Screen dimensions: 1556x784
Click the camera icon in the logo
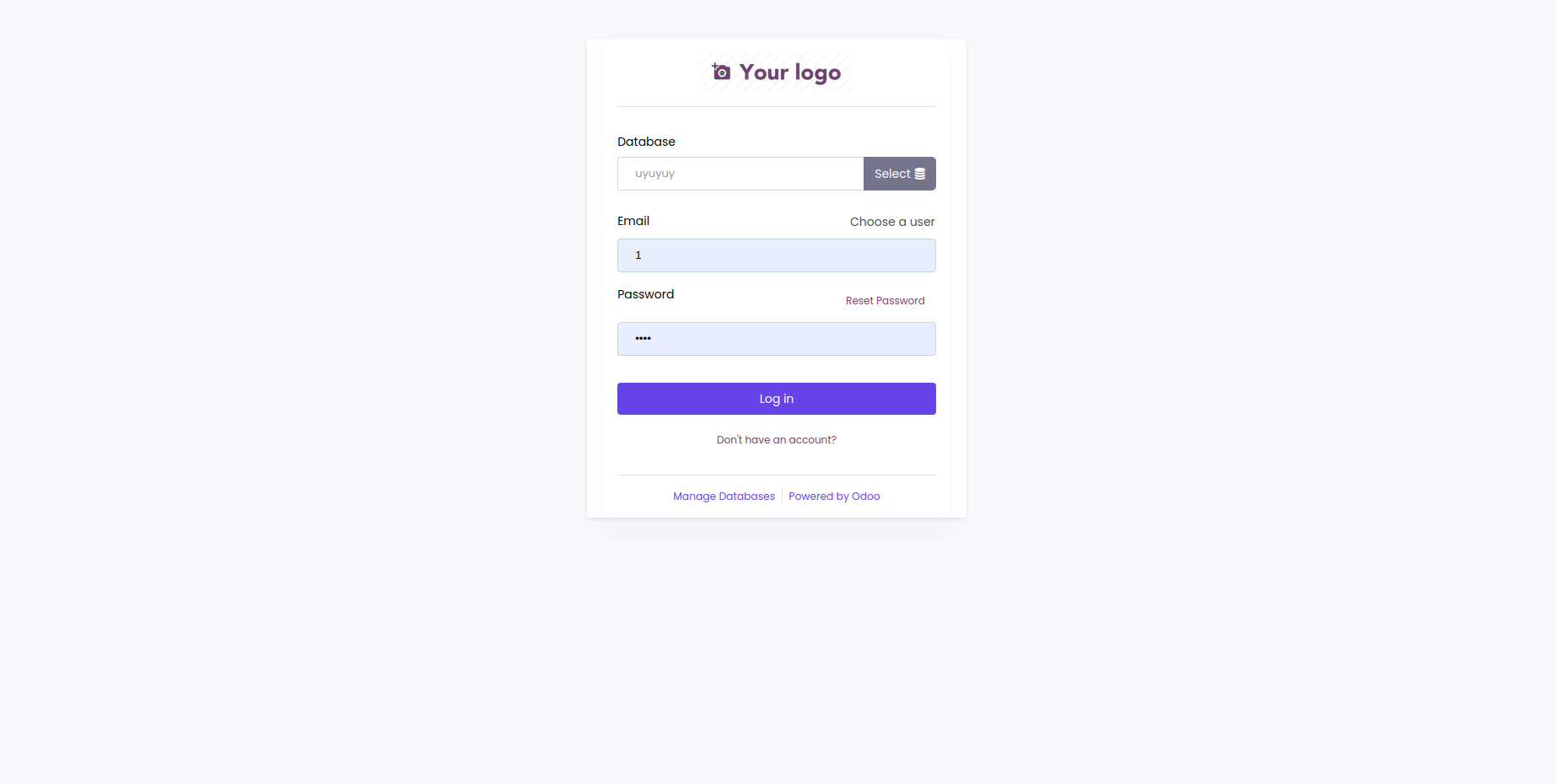click(x=721, y=72)
